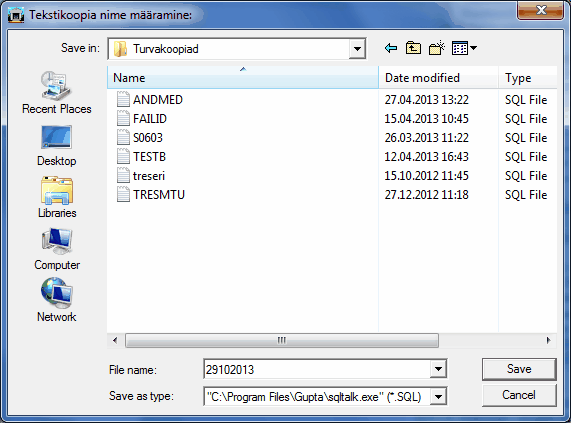Expand the Save in folder dropdown

[x=357, y=49]
